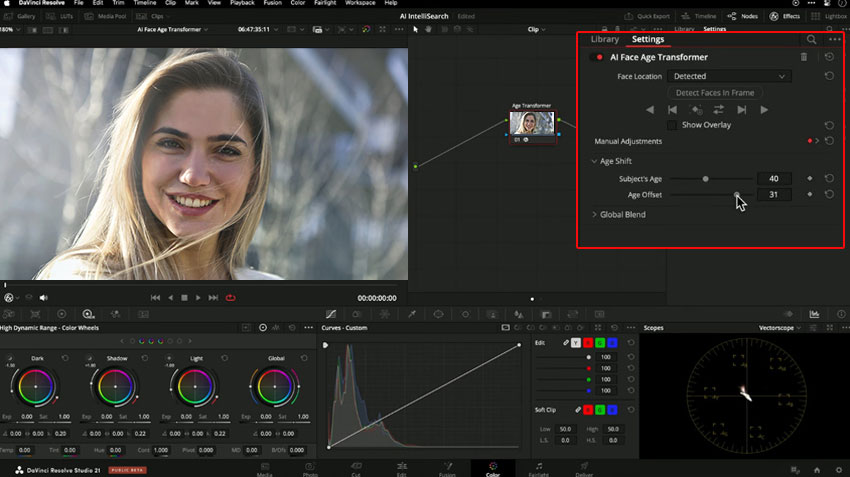Open the Gallery panel
The height and width of the screenshot is (477, 850).
(20, 16)
